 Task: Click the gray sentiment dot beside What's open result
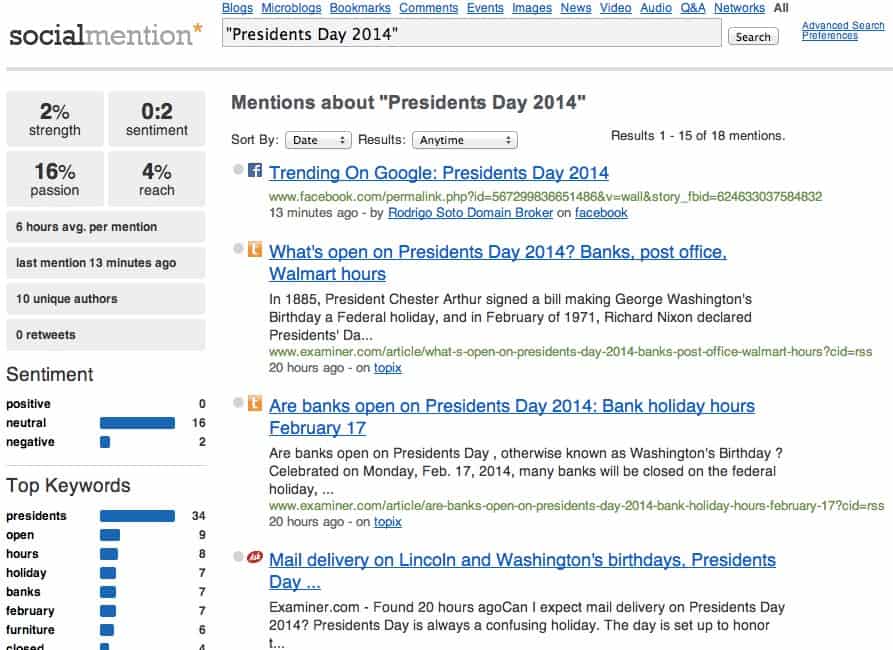coord(238,250)
